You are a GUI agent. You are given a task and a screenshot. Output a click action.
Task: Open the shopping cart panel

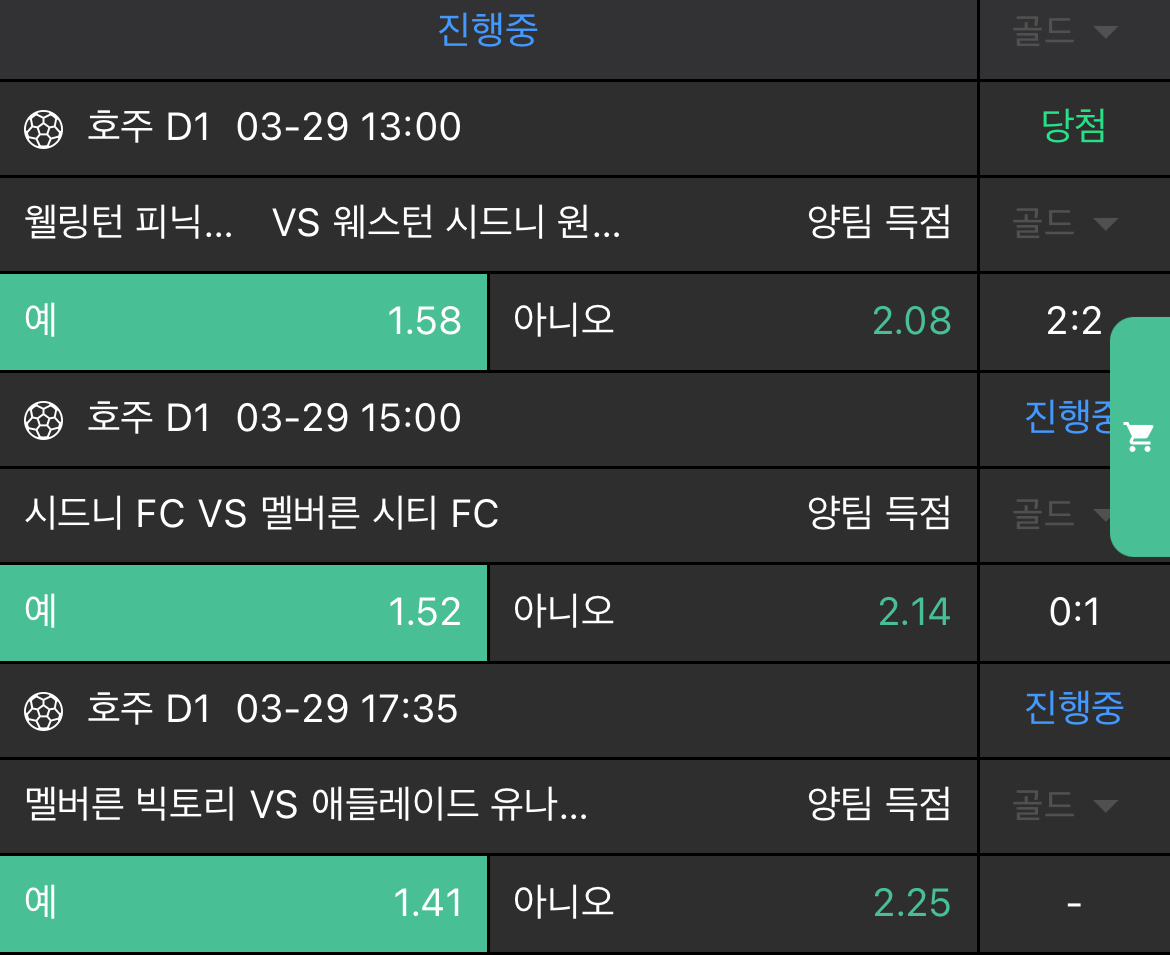pyautogui.click(x=1140, y=437)
